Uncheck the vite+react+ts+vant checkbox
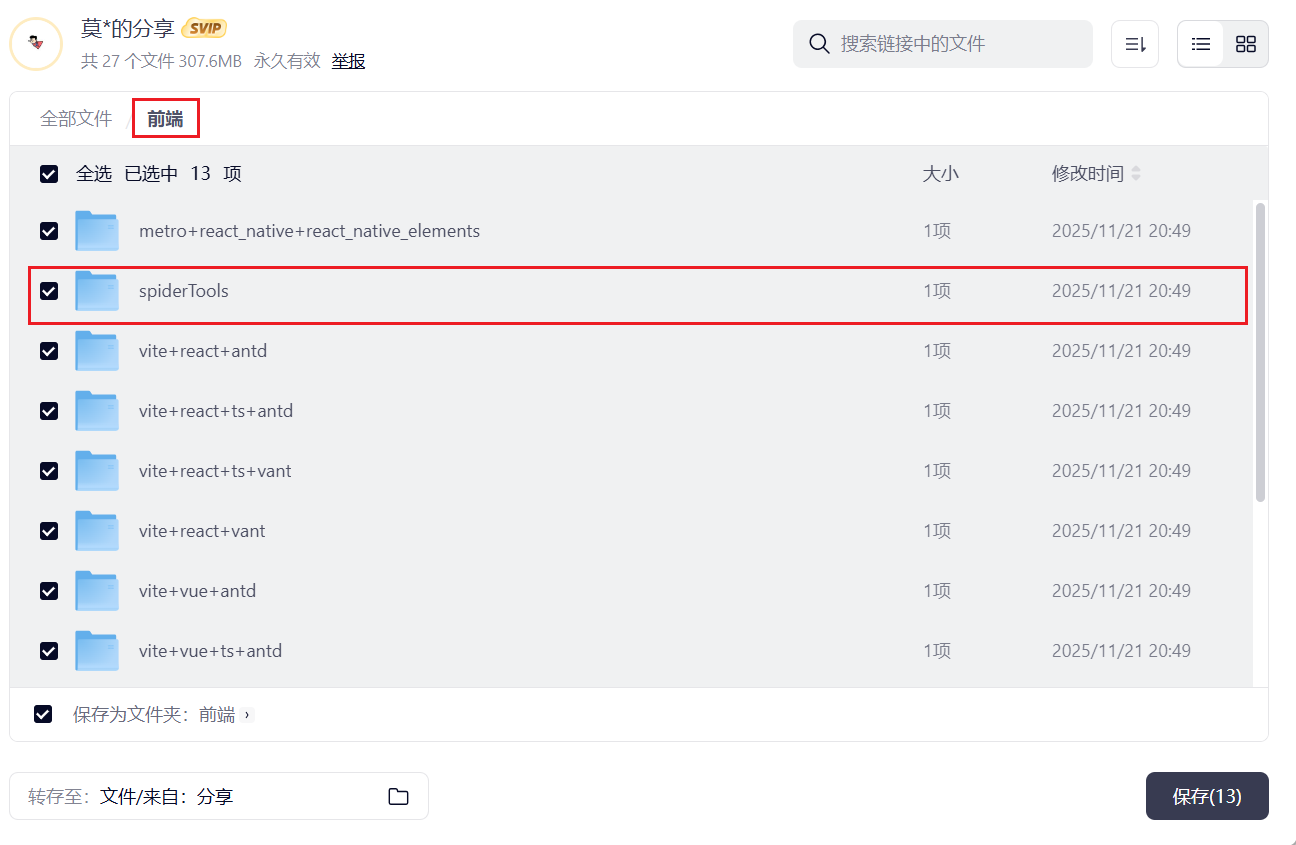 pyautogui.click(x=49, y=471)
